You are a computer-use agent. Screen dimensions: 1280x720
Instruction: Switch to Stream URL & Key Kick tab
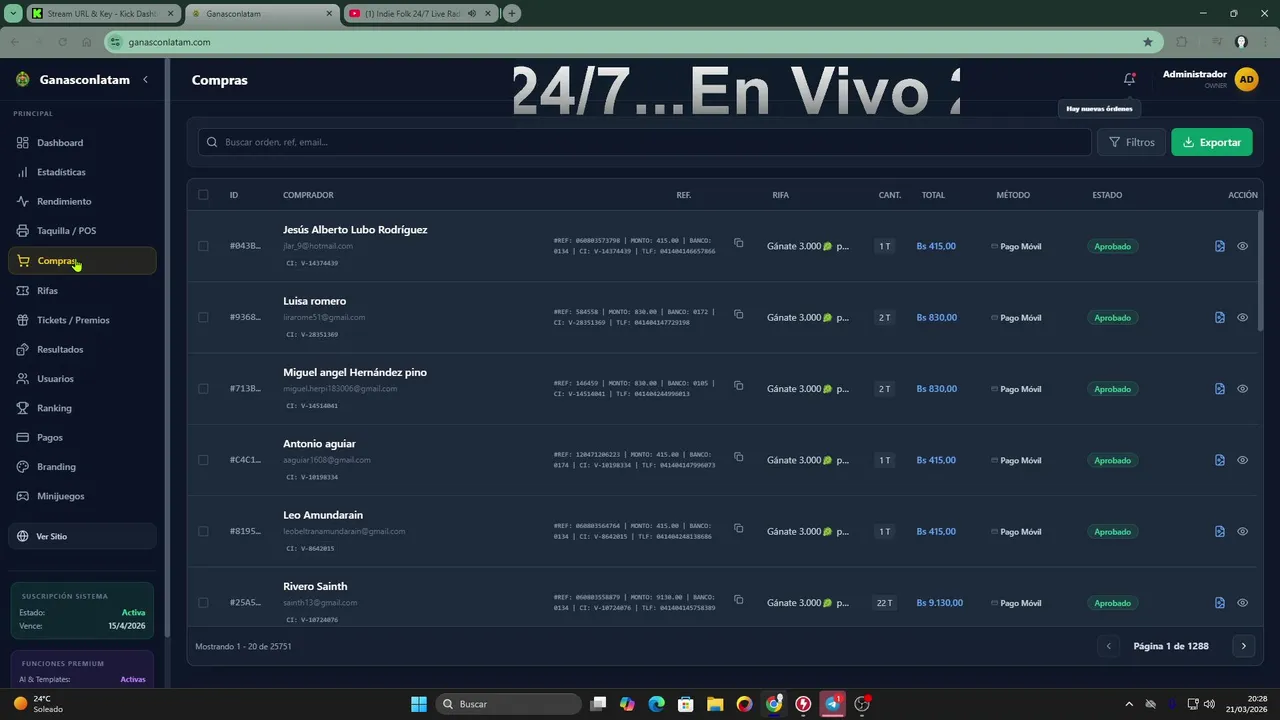click(101, 14)
